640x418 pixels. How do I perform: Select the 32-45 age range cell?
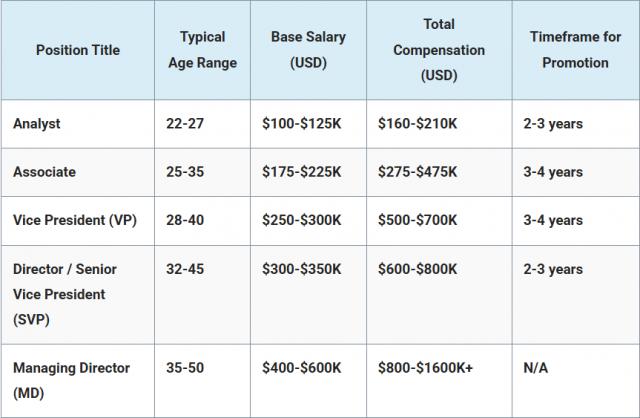184,269
